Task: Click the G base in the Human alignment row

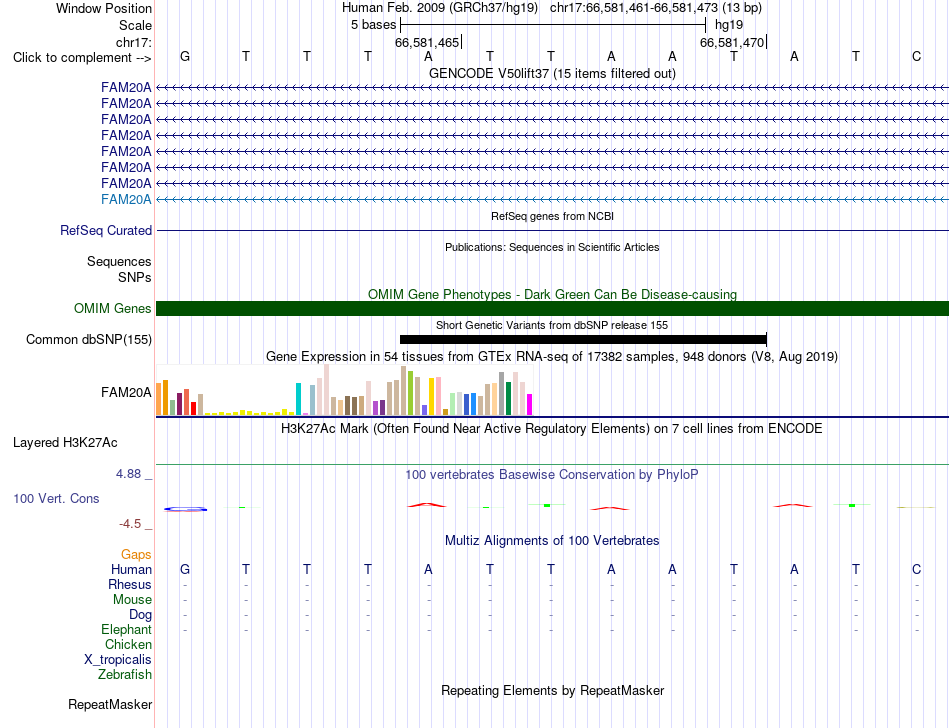Action: (185, 569)
